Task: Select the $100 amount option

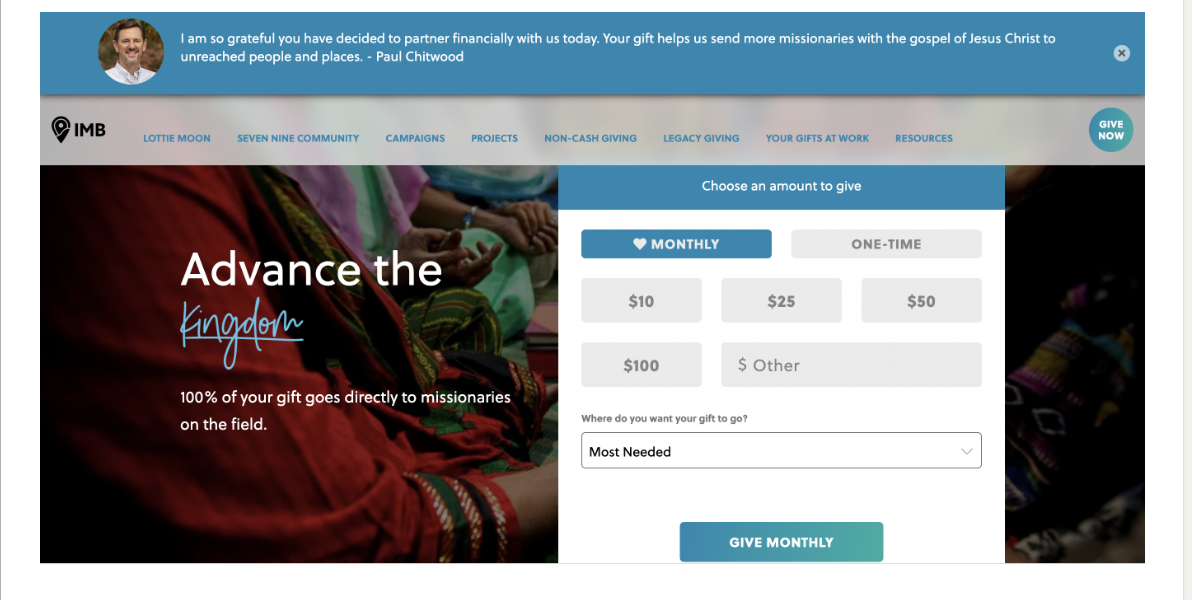Action: coord(641,364)
